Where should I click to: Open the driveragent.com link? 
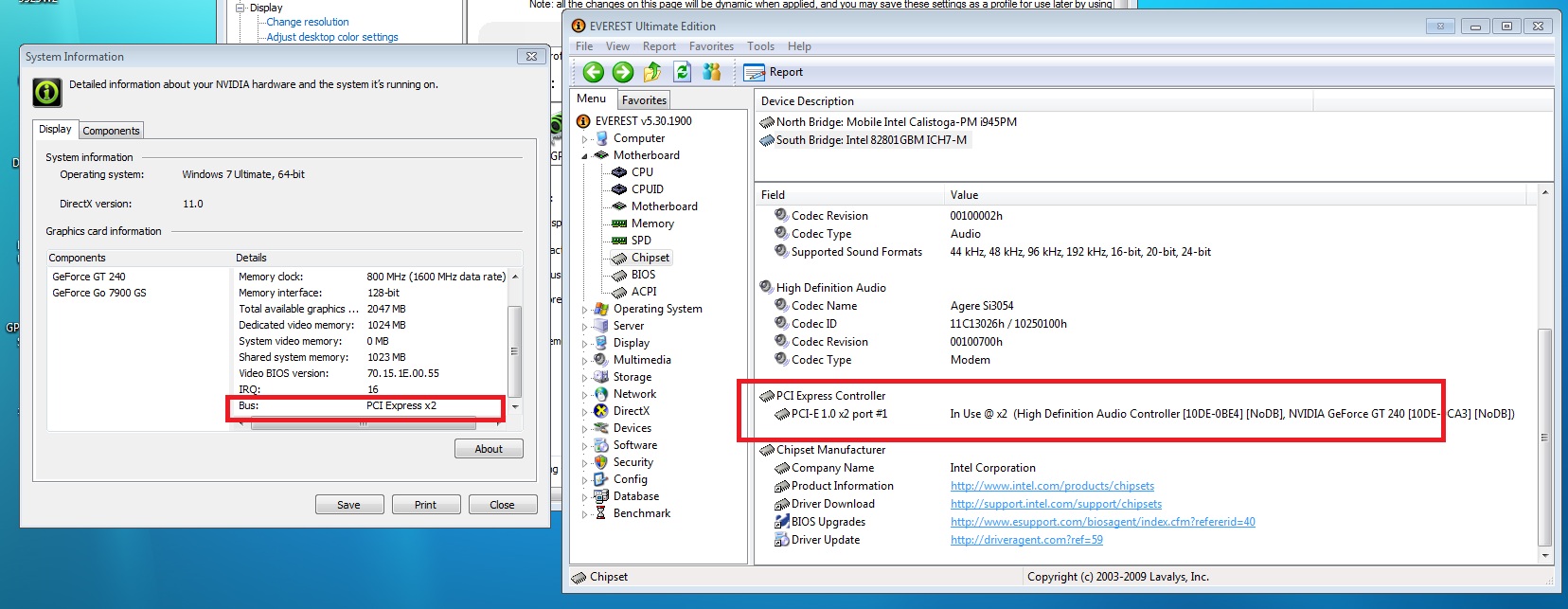1026,540
